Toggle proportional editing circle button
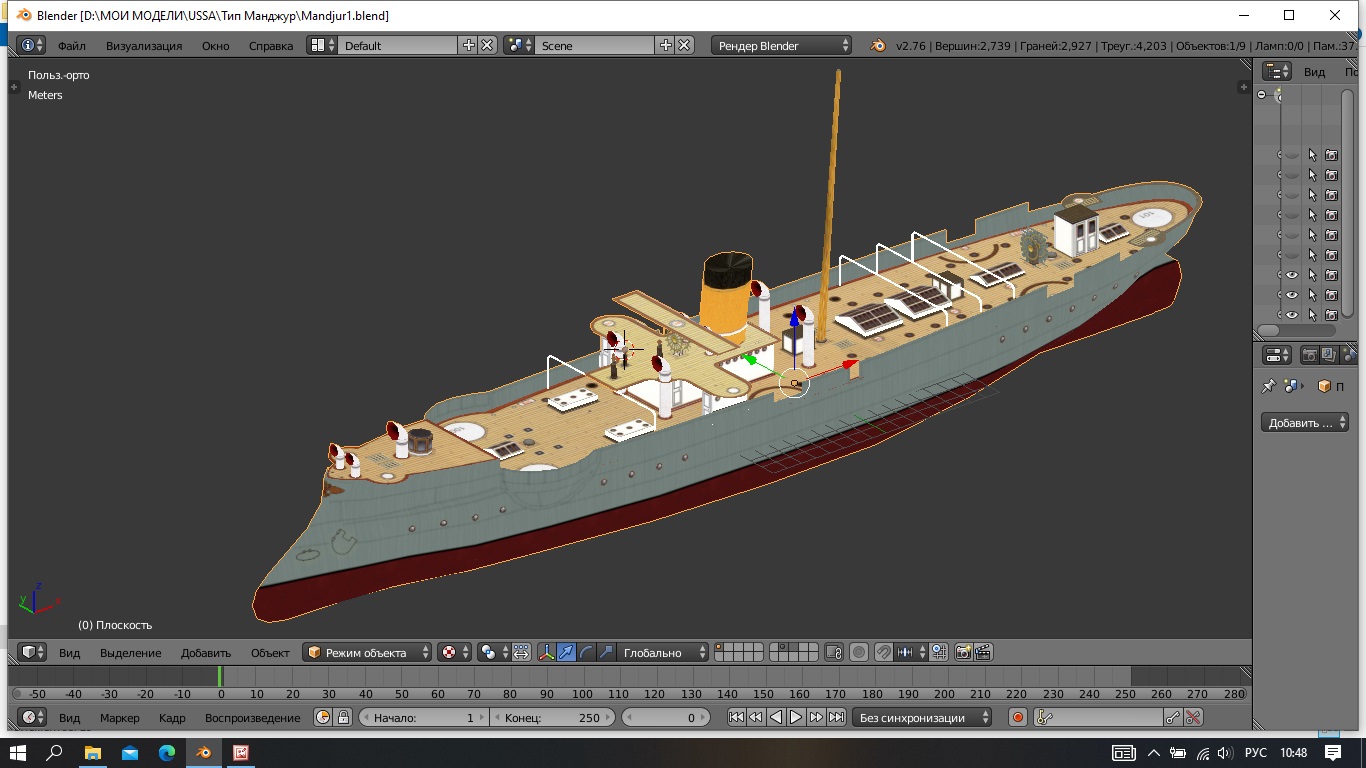 859,653
